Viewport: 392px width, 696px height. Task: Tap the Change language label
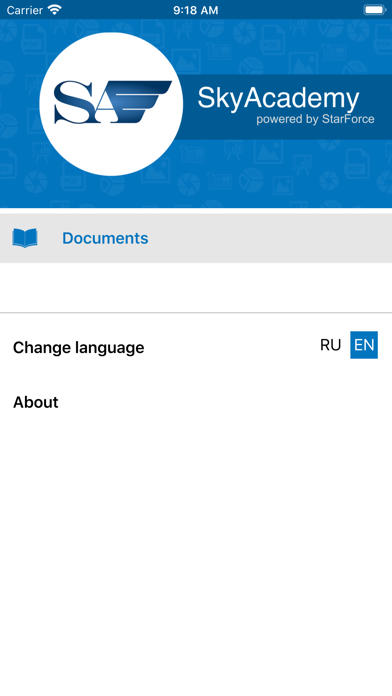pyautogui.click(x=79, y=348)
